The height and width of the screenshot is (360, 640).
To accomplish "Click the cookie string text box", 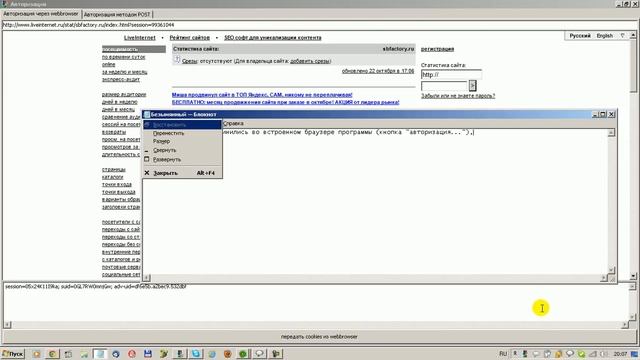I will coord(316,302).
